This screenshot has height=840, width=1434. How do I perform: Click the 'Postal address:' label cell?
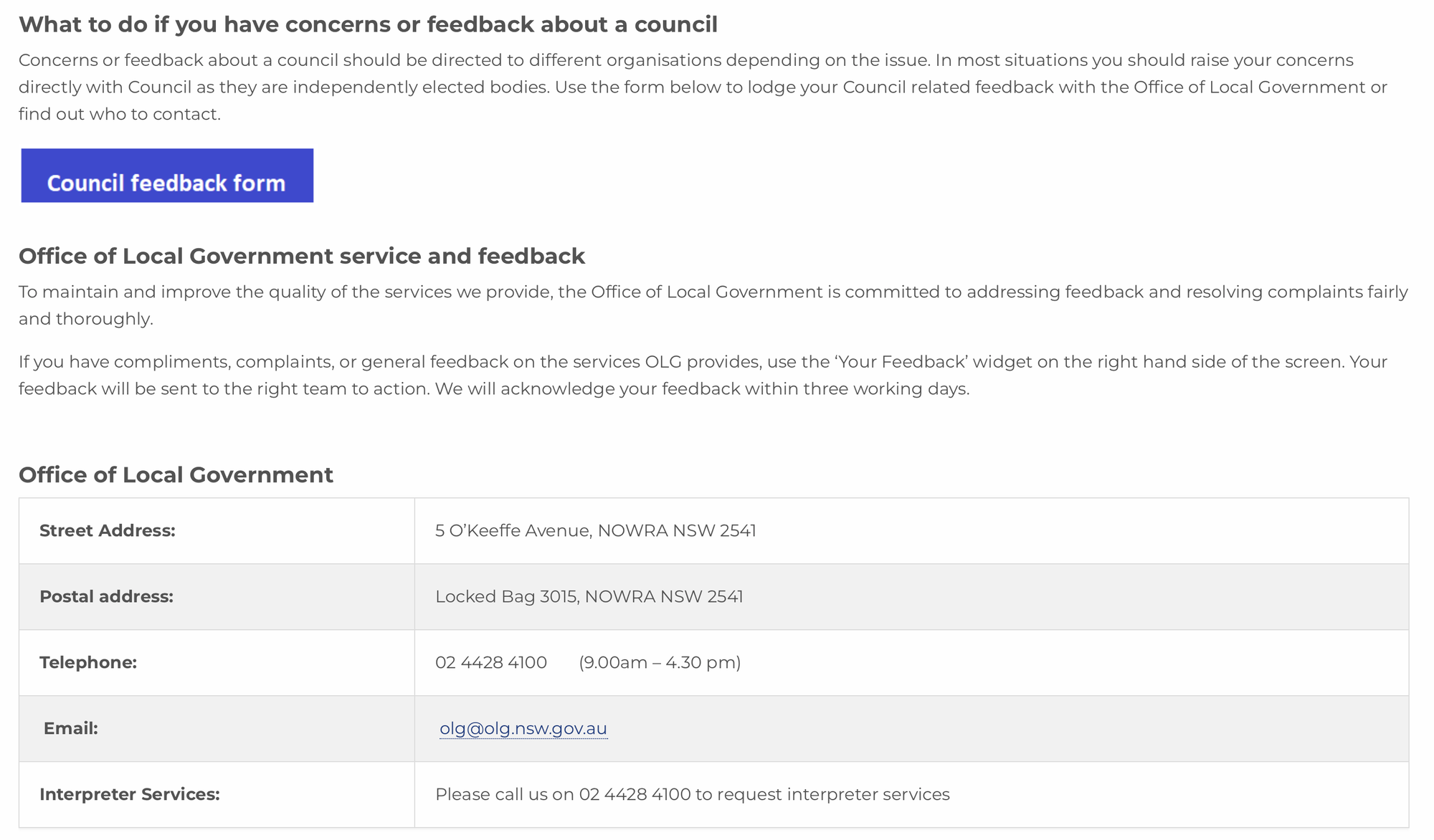pos(106,596)
